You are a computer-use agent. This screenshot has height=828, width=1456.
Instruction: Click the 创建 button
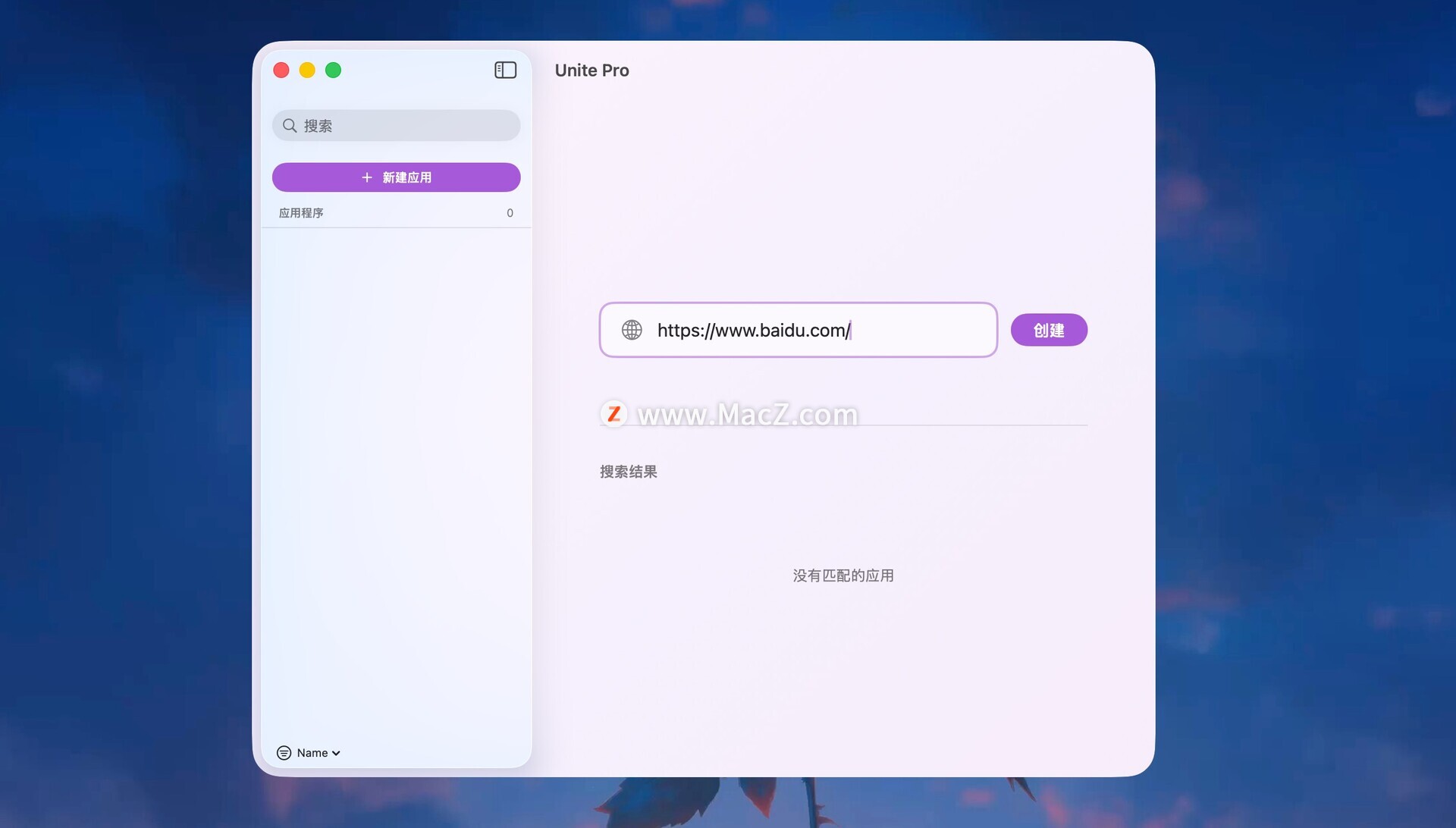pos(1049,330)
